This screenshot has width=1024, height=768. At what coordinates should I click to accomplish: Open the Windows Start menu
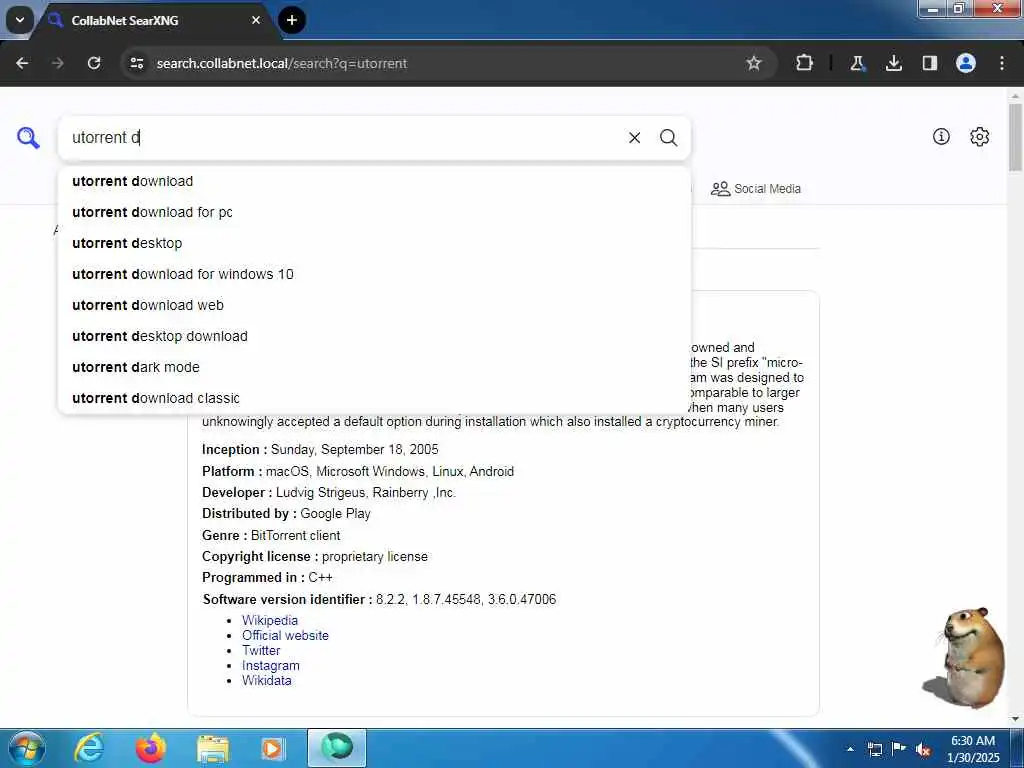[27, 748]
